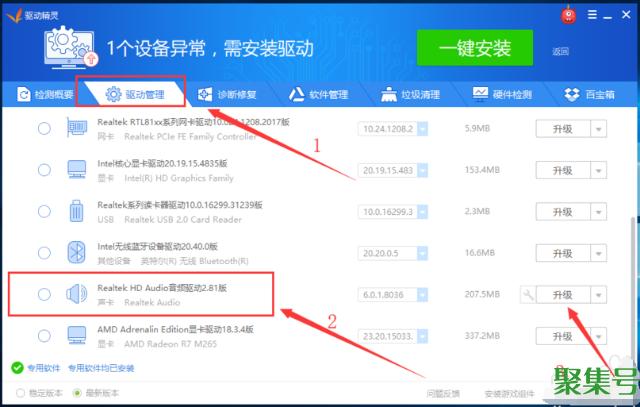Upgrade the Realtek HD Audio driver
Viewport: 640px width, 407px height.
(563, 295)
